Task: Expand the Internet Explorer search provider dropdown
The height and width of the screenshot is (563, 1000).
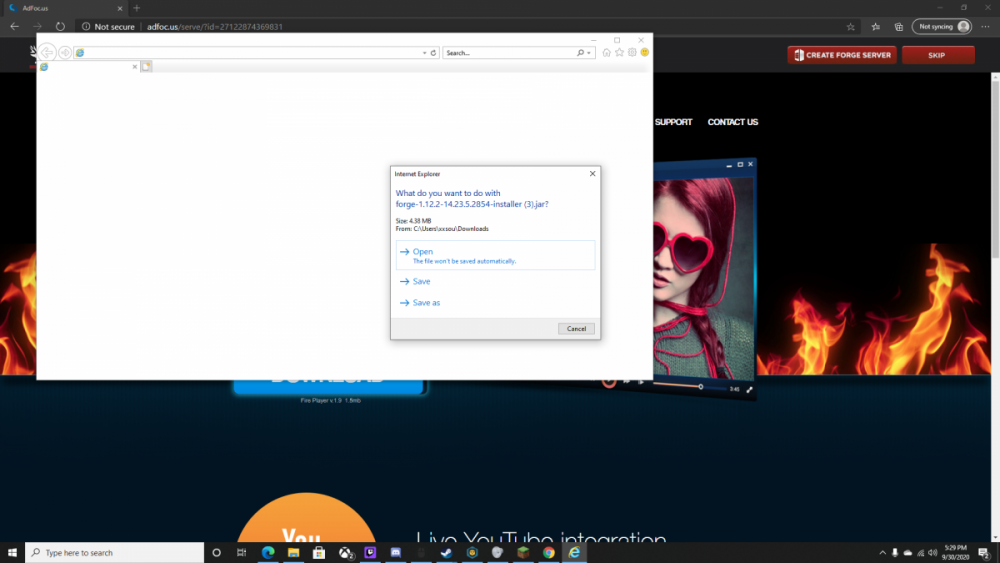Action: pyautogui.click(x=590, y=53)
